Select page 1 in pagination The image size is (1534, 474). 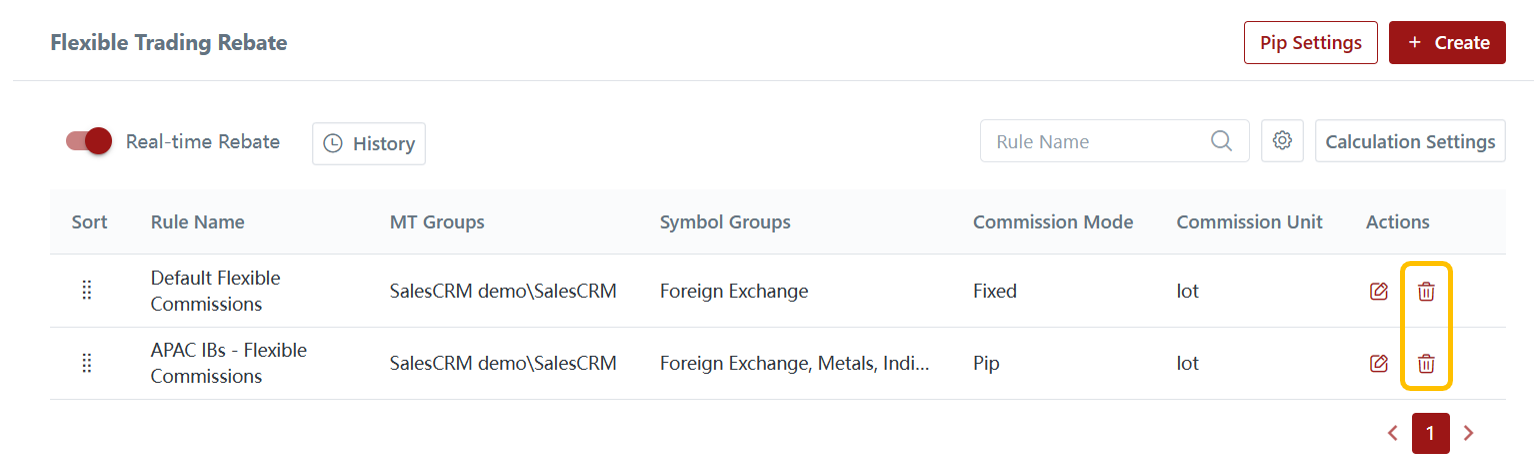[x=1430, y=433]
